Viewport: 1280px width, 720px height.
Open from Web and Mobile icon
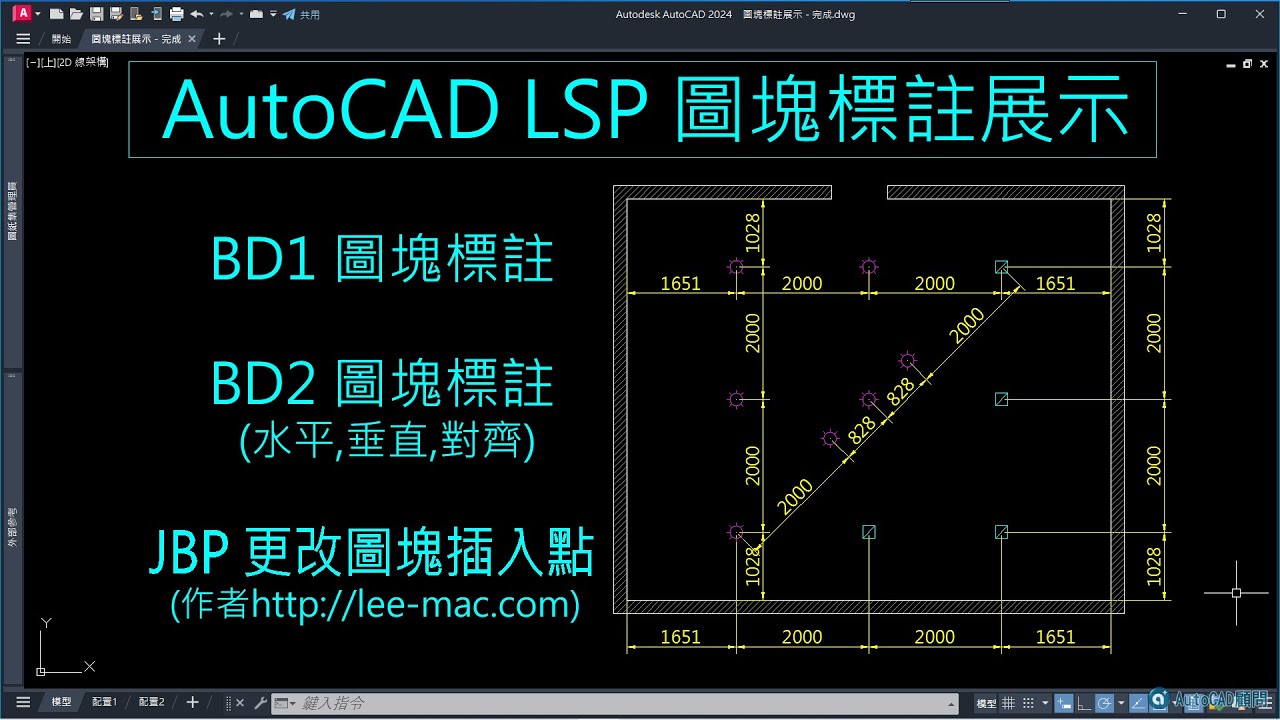click(x=137, y=14)
